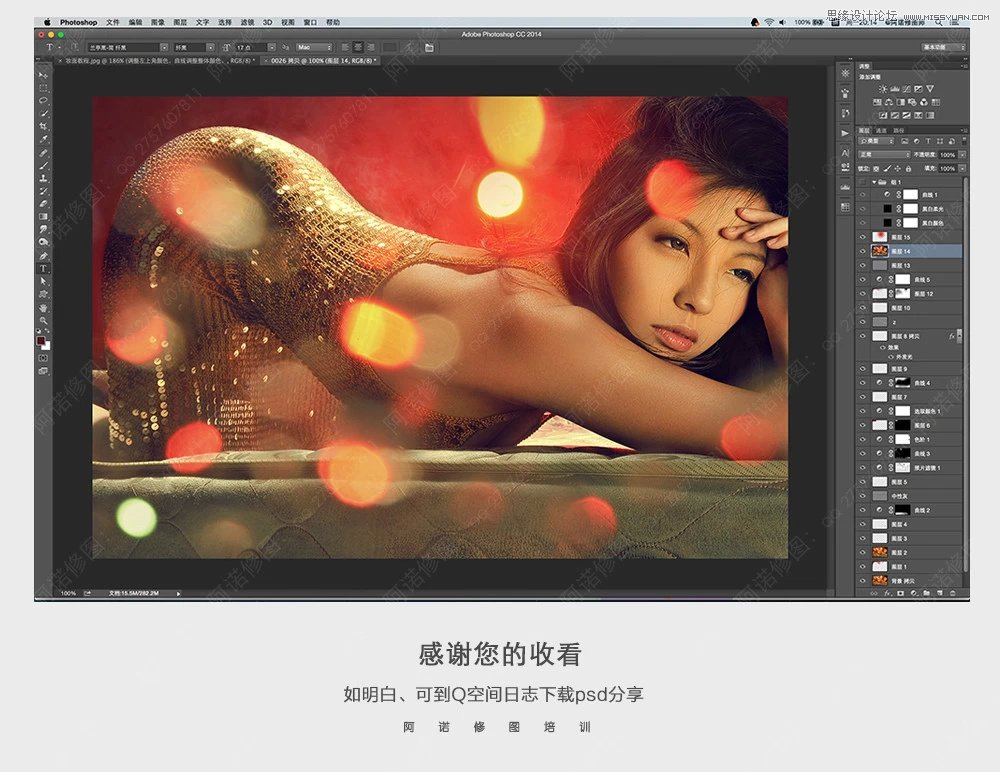Click left align text icon

point(345,47)
